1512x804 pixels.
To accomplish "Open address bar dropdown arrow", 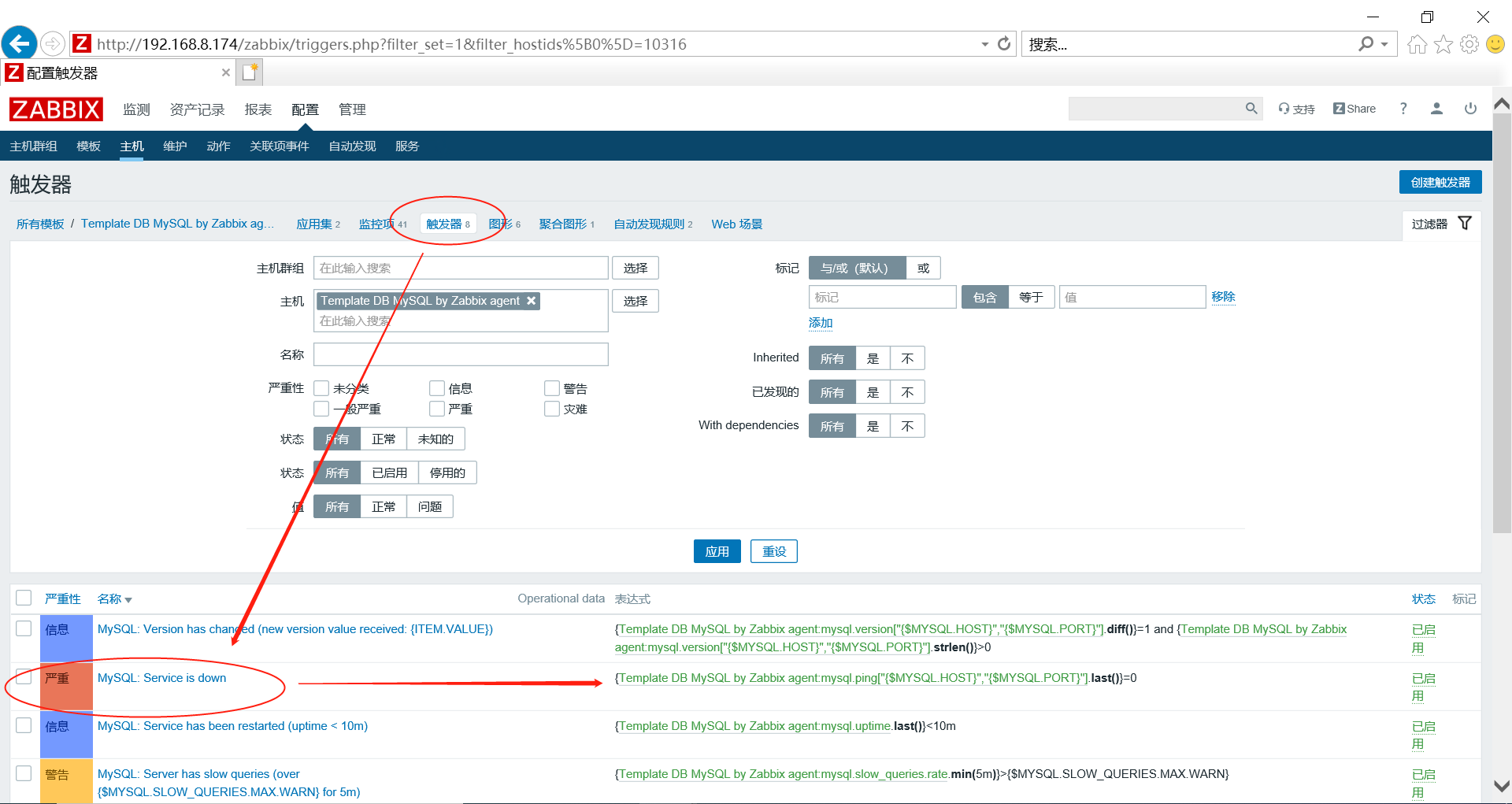I will coord(984,44).
